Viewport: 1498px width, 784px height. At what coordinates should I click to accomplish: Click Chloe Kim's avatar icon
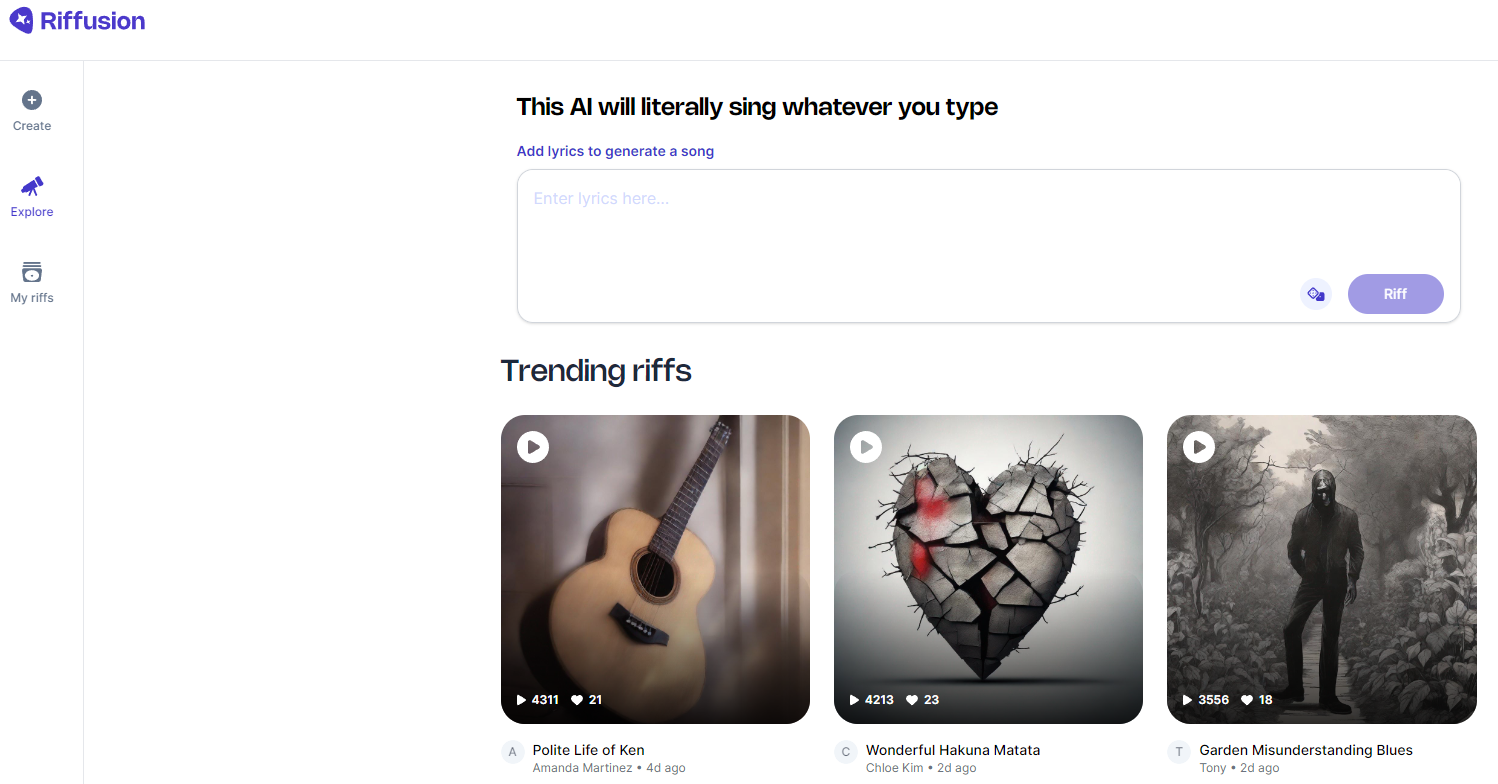pyautogui.click(x=846, y=752)
